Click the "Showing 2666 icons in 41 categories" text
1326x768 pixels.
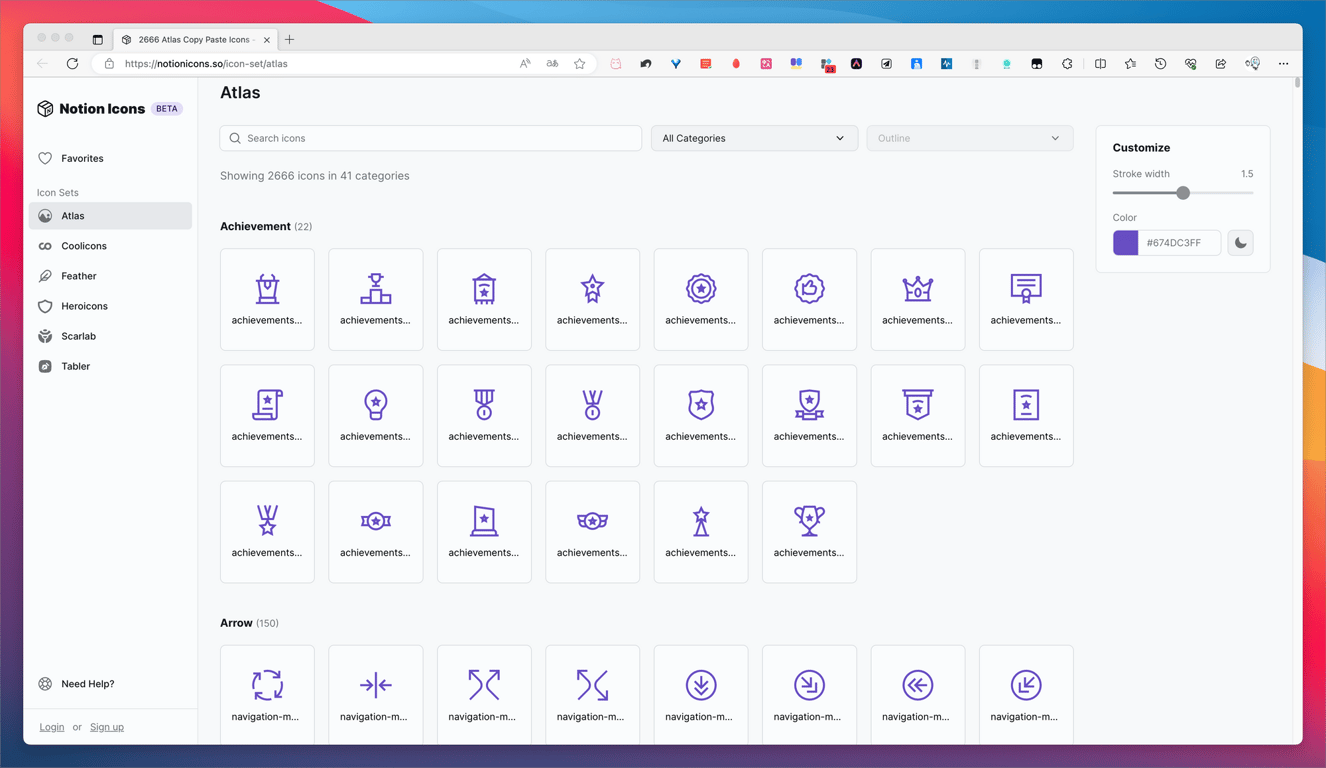pos(315,176)
